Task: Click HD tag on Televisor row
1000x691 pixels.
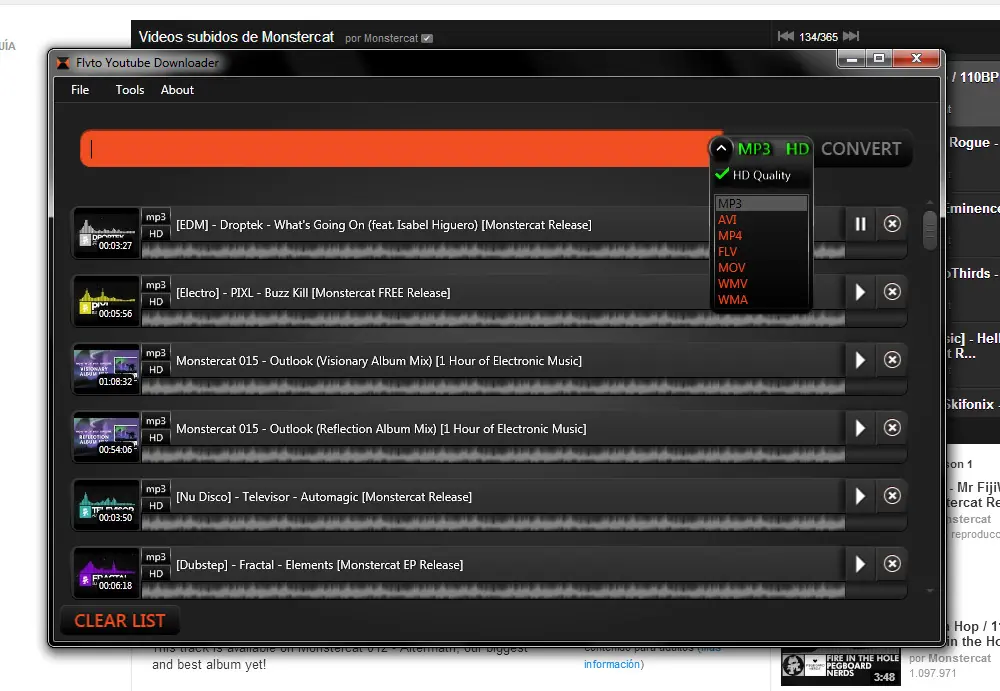Action: click(156, 505)
